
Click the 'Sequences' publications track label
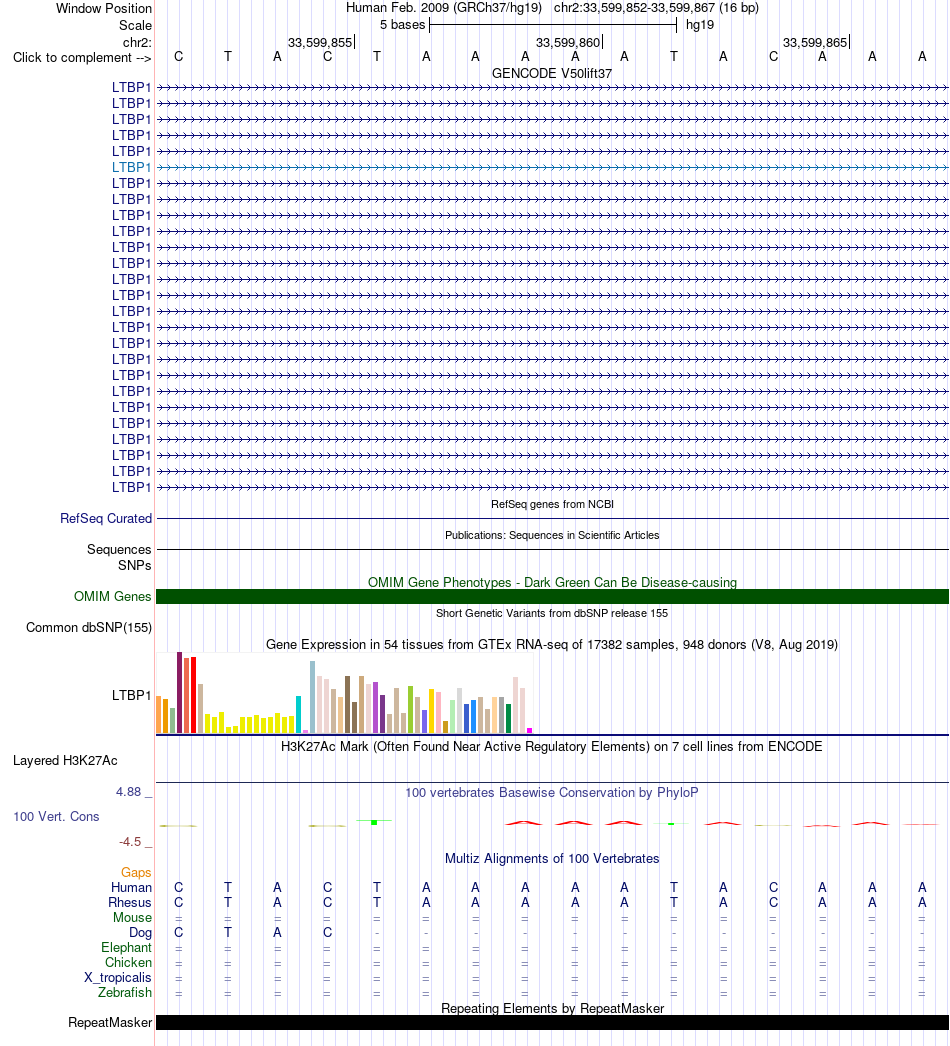click(119, 549)
